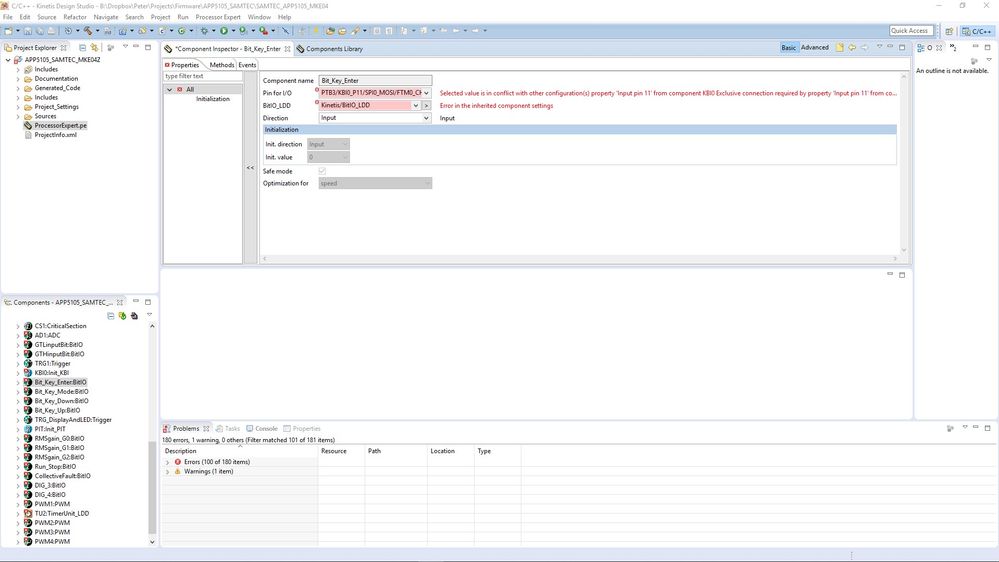
Task: Expand Generated_Code folder
Action: 18,88
